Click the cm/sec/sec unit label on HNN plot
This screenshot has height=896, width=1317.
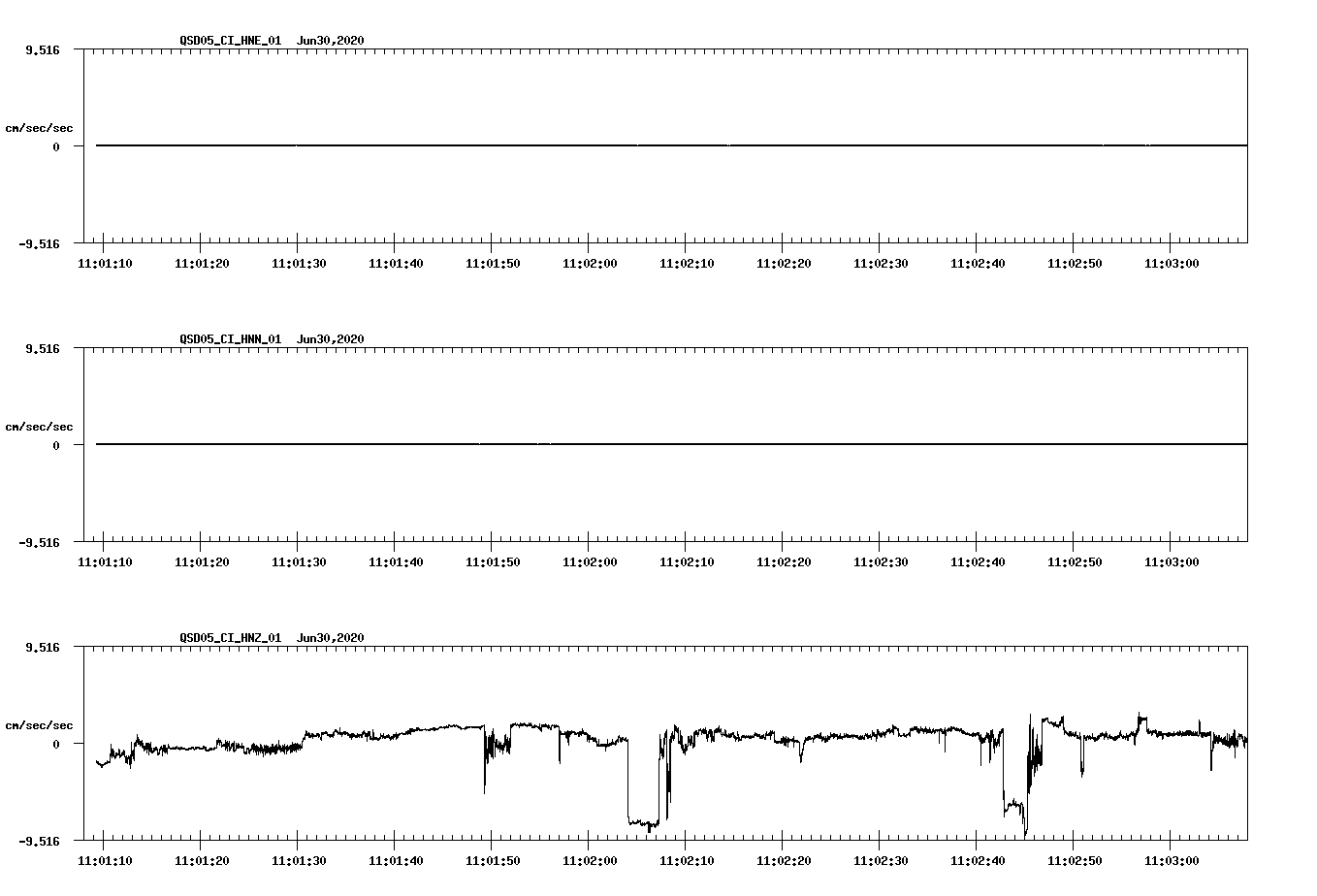pyautogui.click(x=39, y=427)
